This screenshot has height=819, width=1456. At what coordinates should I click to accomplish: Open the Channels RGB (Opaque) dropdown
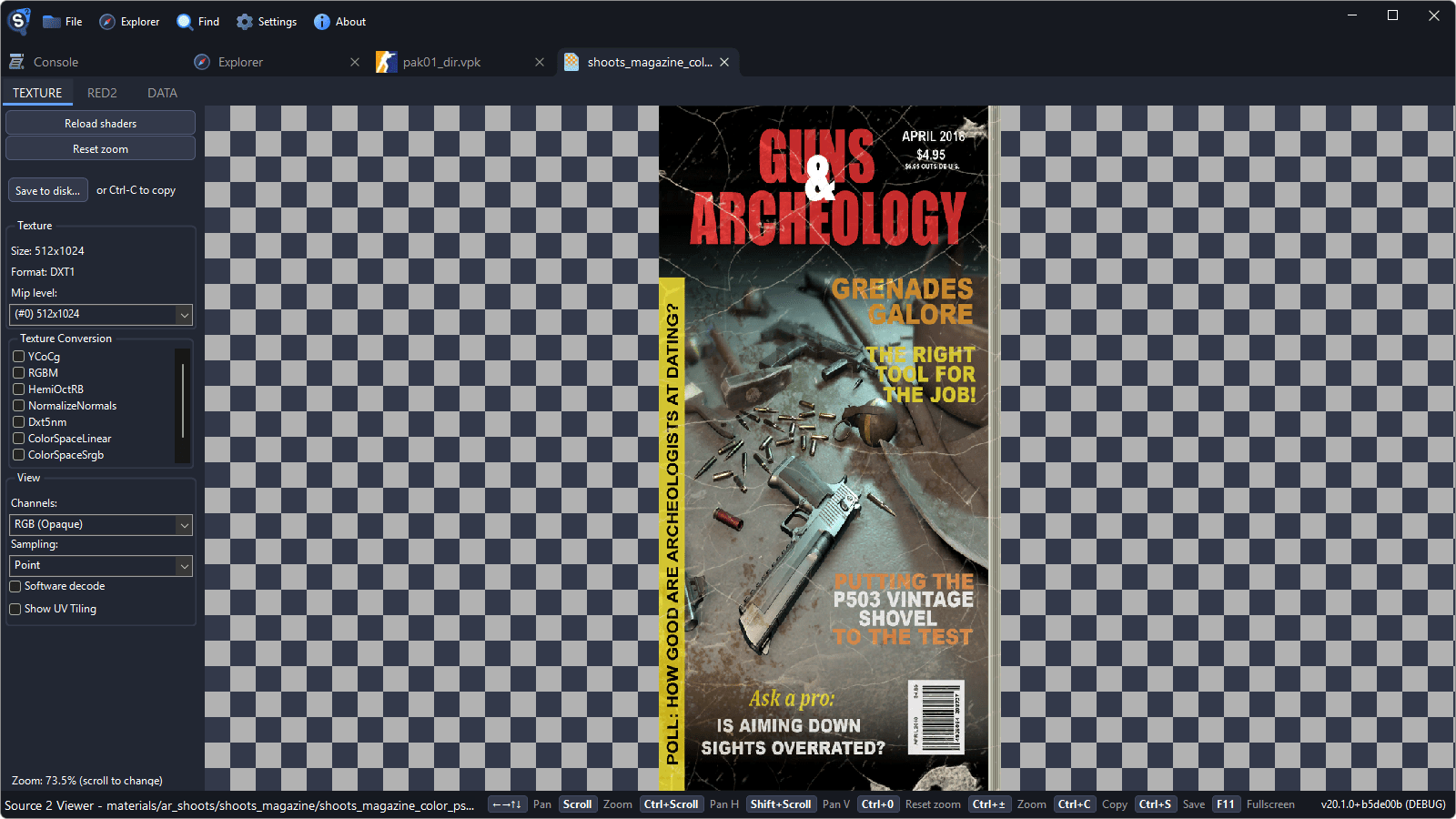[x=100, y=524]
